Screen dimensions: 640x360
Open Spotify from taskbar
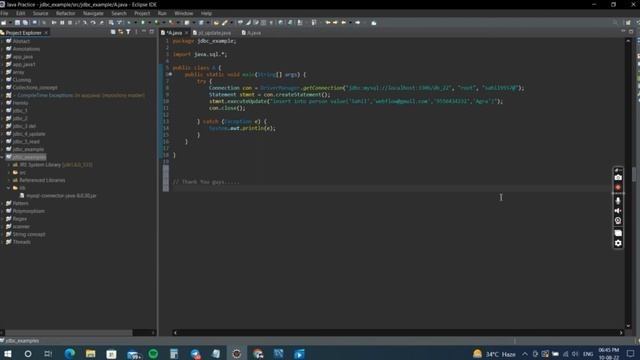pyautogui.click(x=153, y=353)
